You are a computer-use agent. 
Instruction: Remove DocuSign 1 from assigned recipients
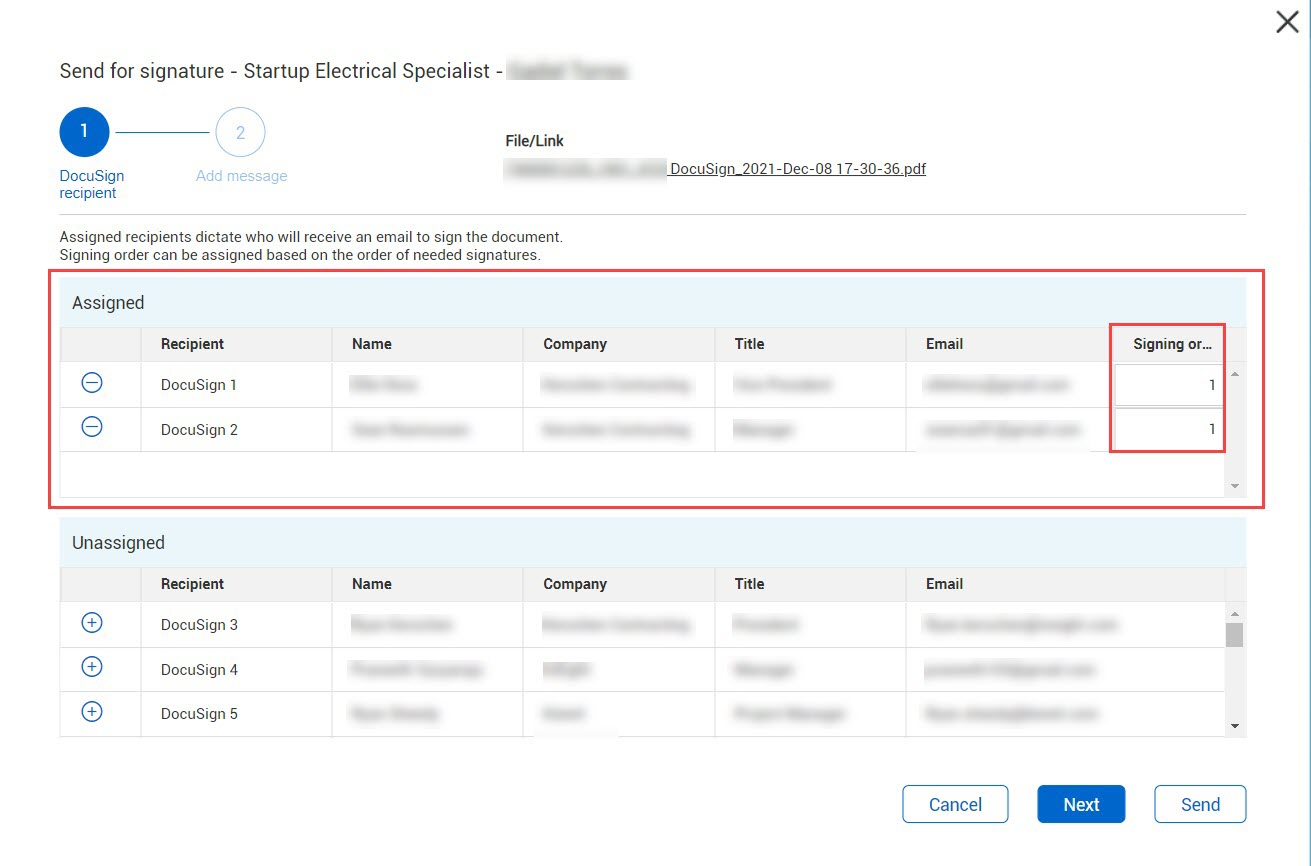pos(91,383)
